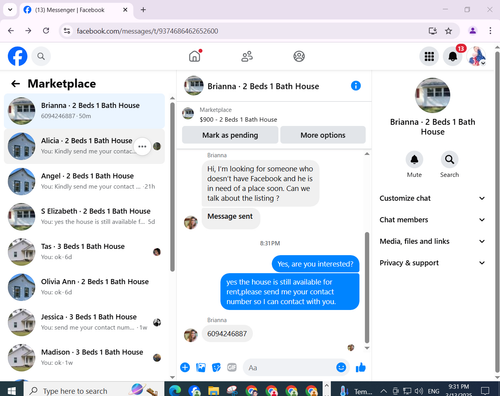
Task: Open the emoji picker smiley icon
Action: (x=341, y=367)
